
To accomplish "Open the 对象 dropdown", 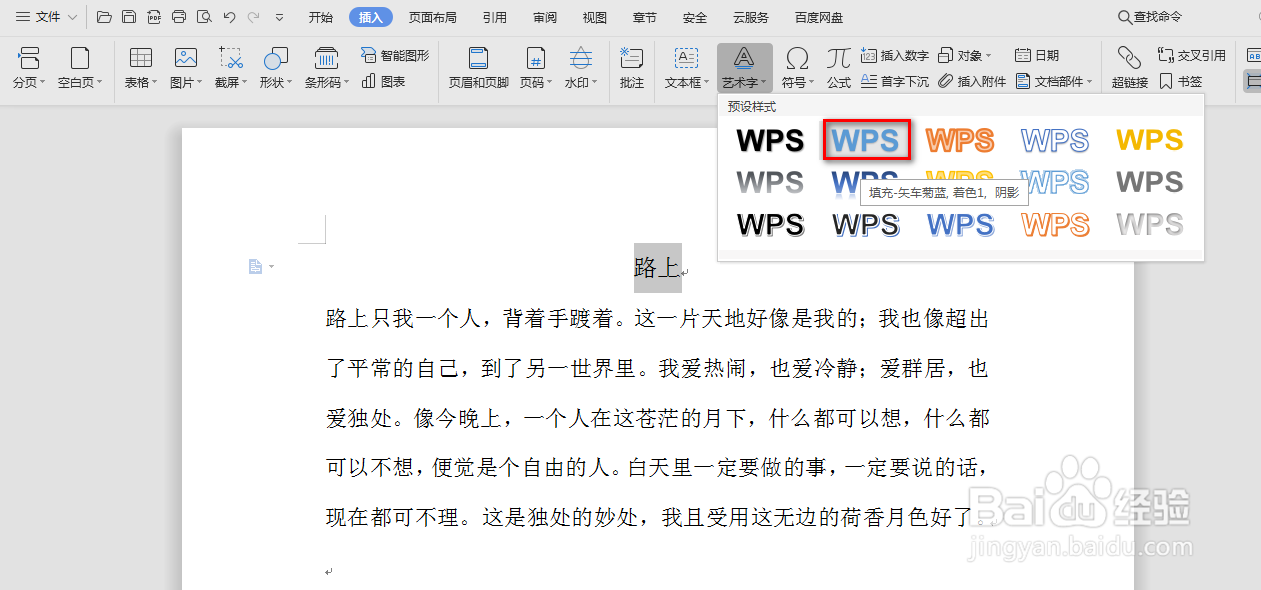I will pyautogui.click(x=965, y=56).
